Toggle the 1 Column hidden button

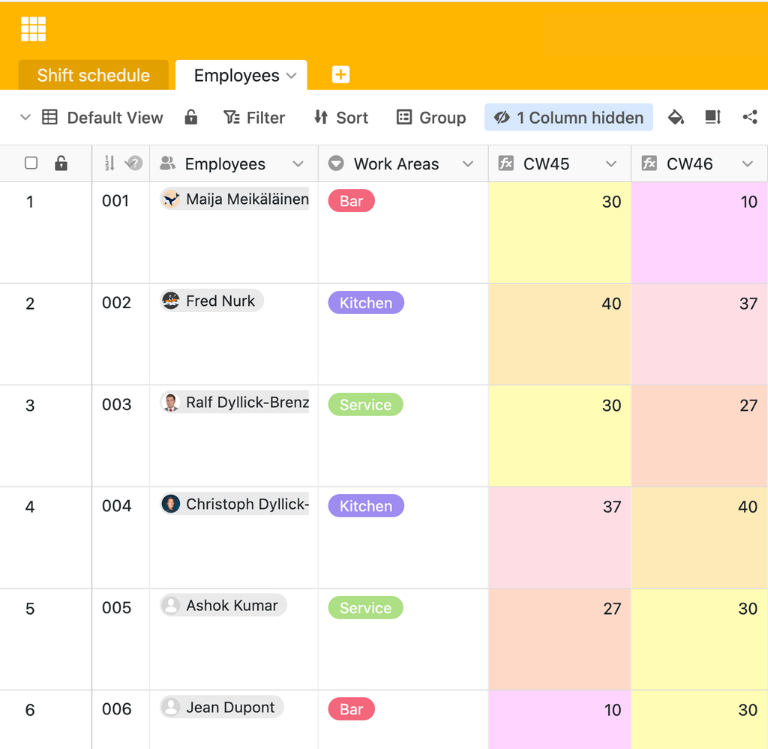tap(568, 118)
